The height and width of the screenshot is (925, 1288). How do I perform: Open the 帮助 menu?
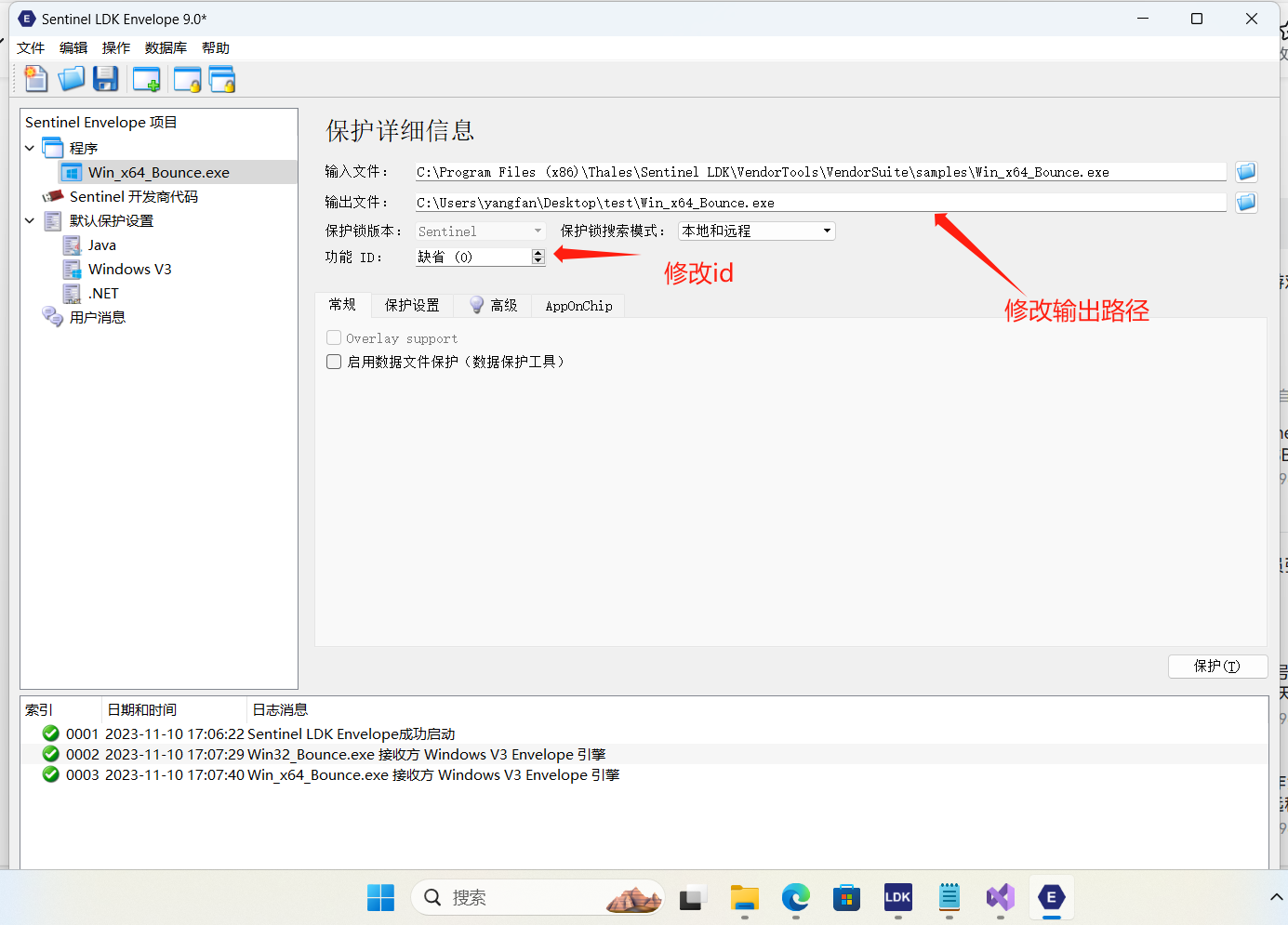pos(216,48)
